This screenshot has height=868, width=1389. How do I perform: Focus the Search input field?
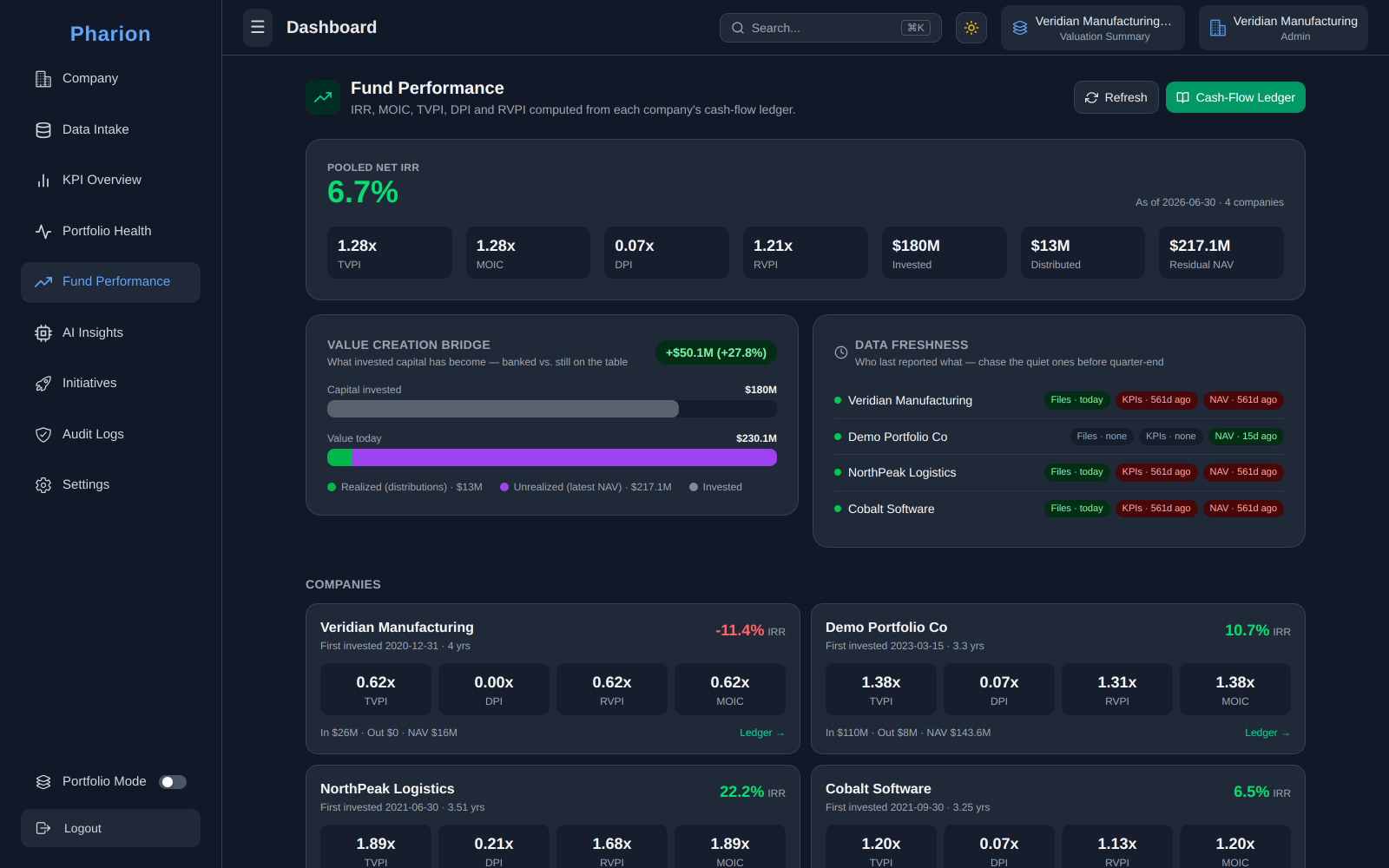(831, 28)
